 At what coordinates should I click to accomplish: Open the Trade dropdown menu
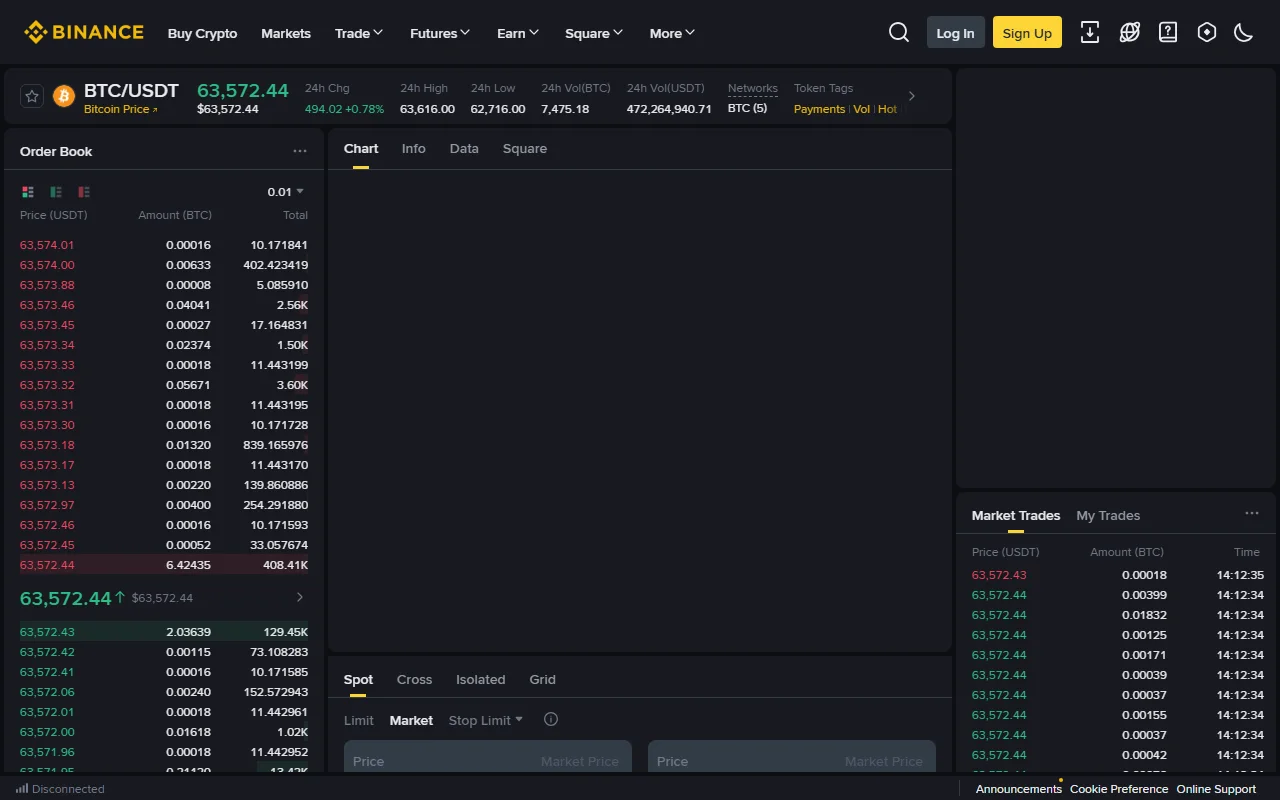coord(359,33)
